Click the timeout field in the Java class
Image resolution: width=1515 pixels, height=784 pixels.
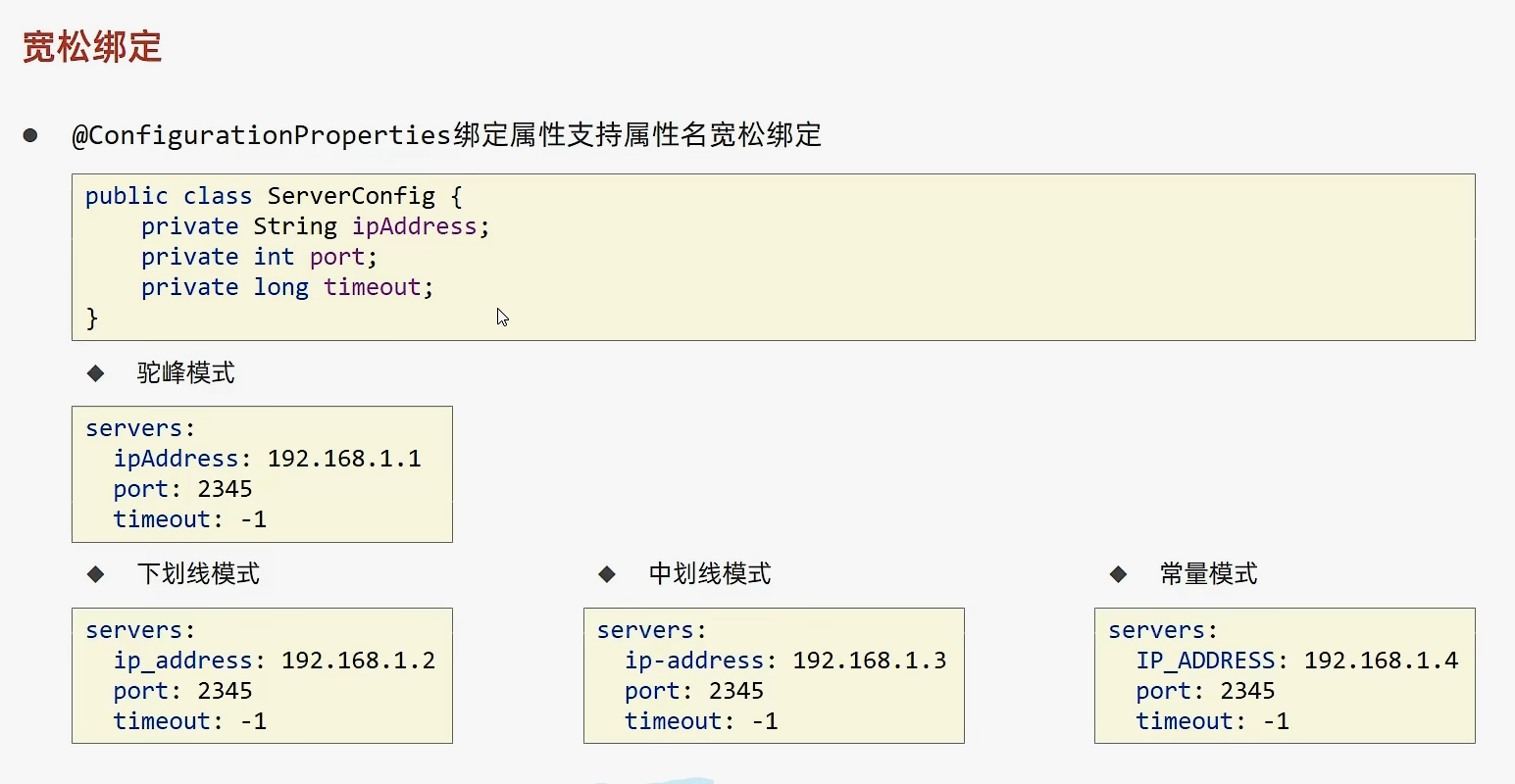(x=372, y=287)
